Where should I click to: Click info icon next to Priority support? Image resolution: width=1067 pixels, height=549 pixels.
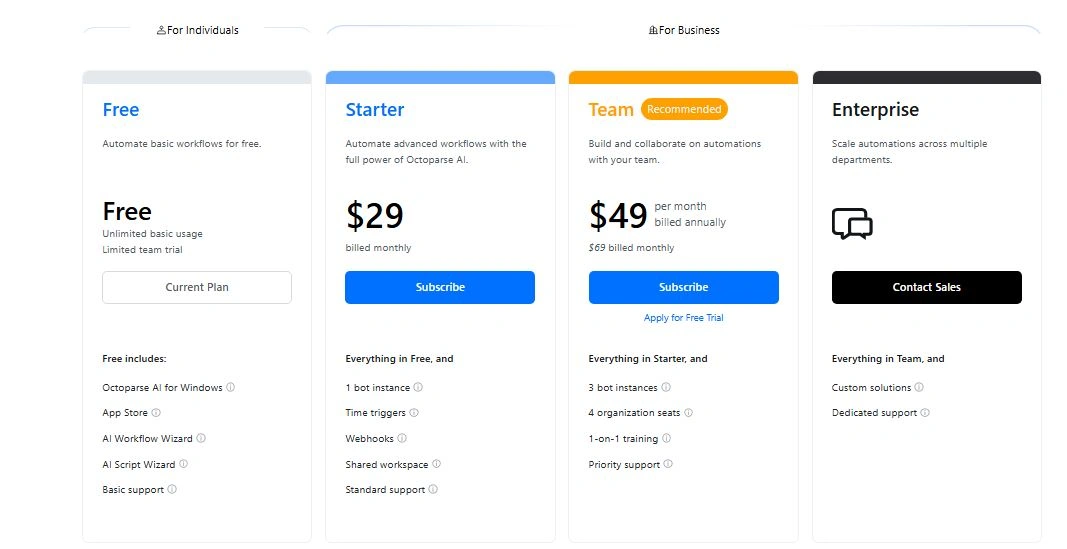coord(668,464)
